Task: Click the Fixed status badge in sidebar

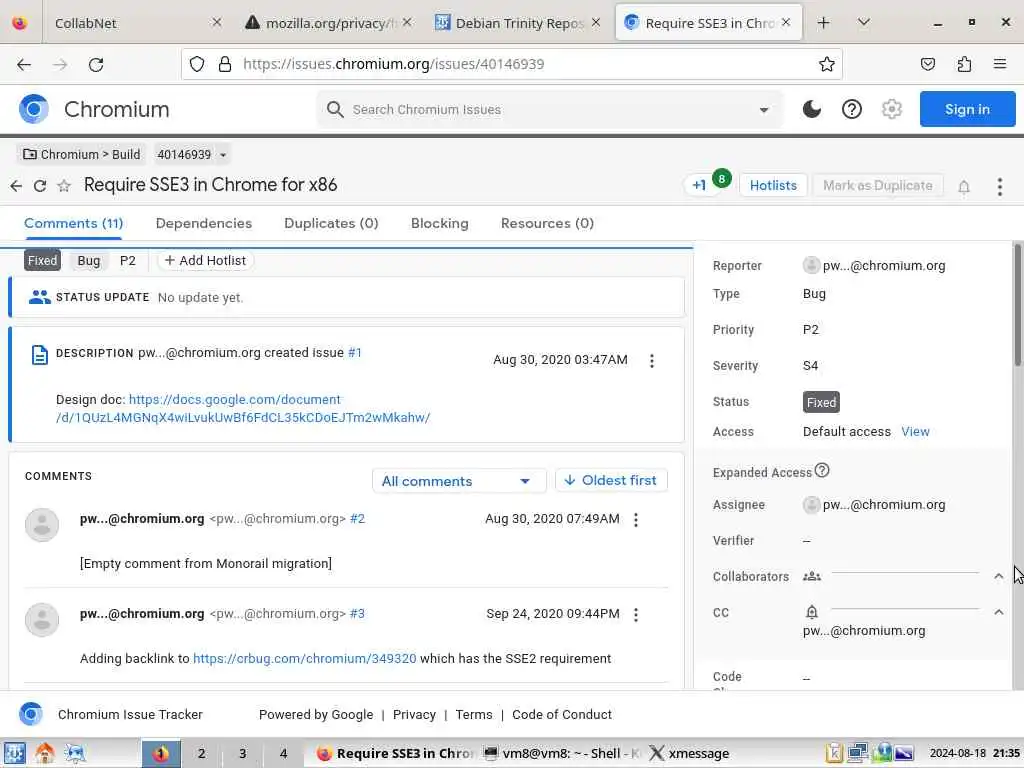Action: click(821, 402)
